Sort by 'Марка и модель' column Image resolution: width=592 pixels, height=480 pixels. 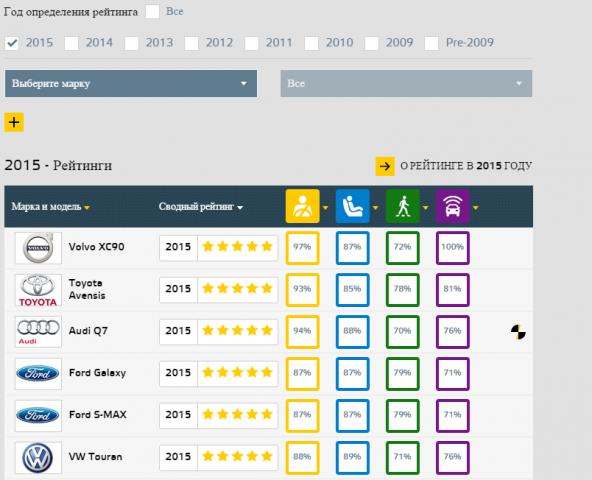coord(51,207)
